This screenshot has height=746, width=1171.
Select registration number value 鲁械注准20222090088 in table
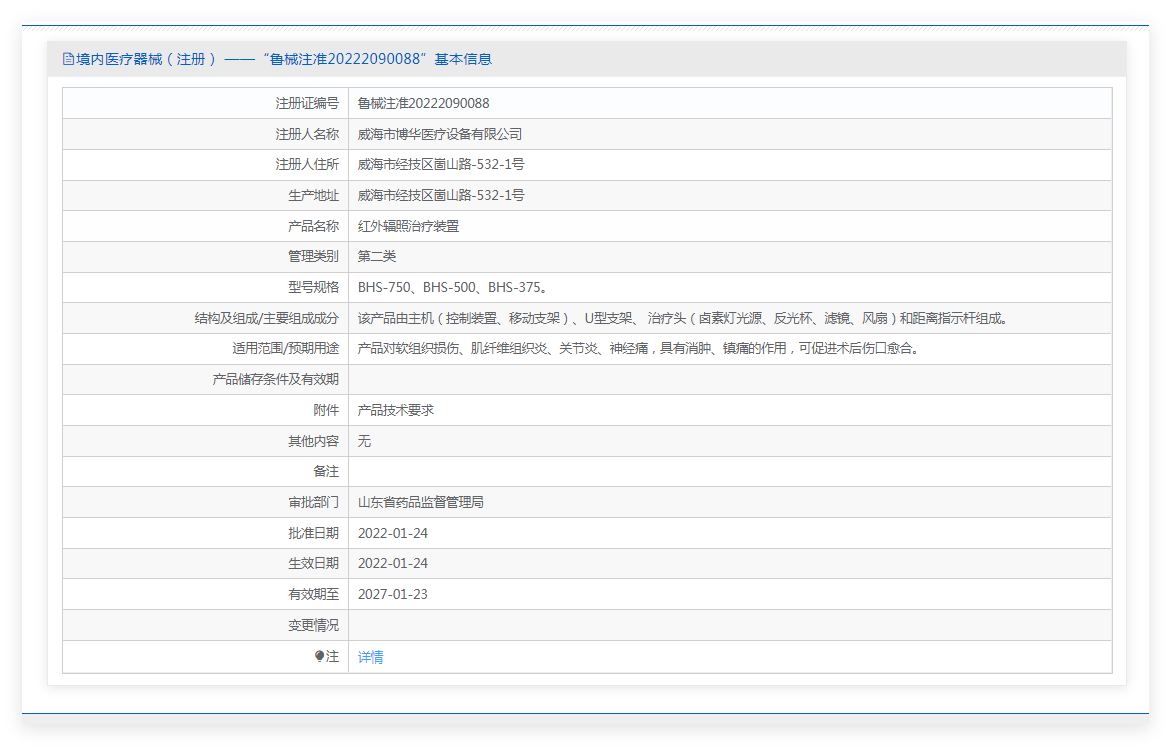coord(423,103)
